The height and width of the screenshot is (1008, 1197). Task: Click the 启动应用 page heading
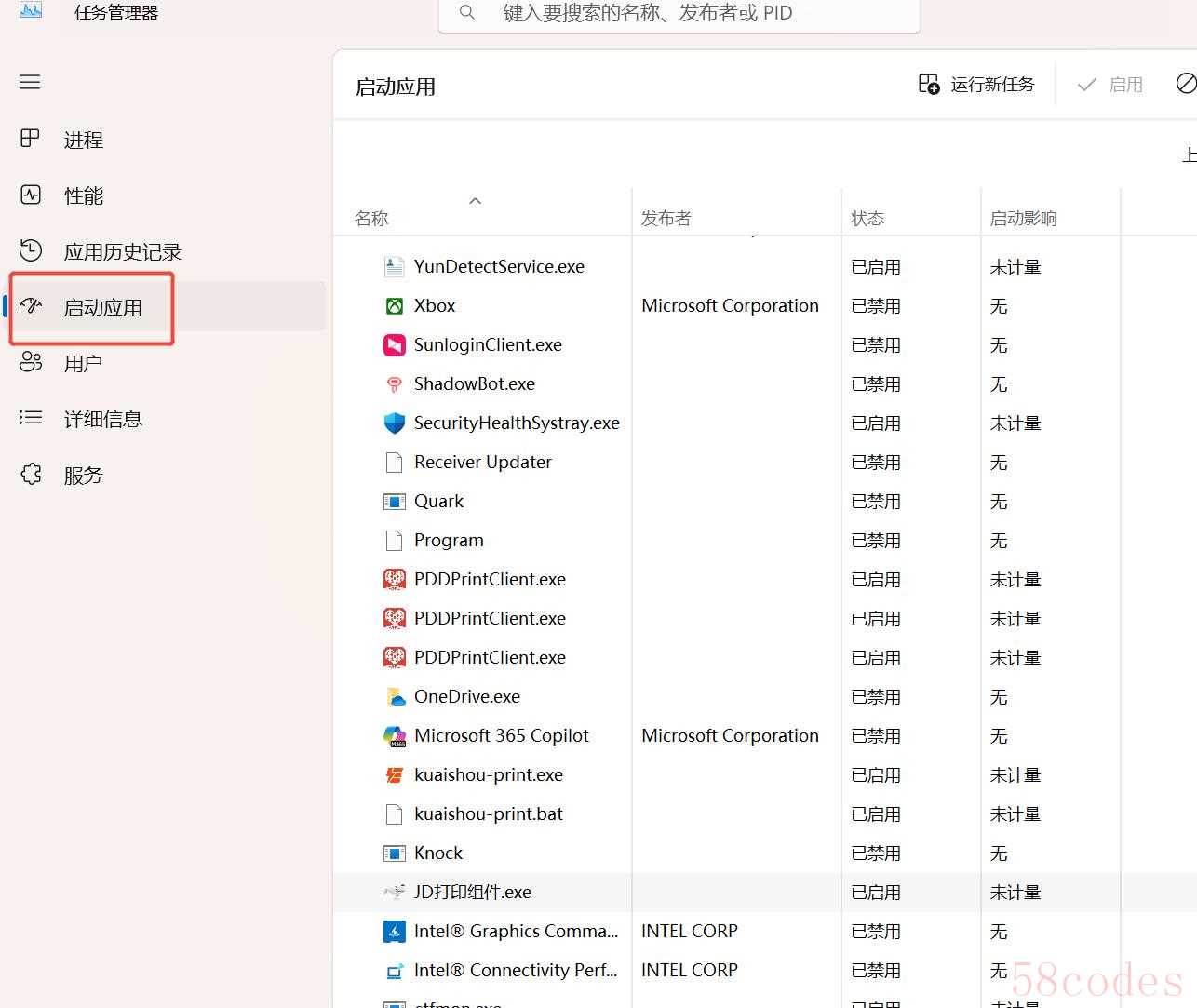click(396, 87)
